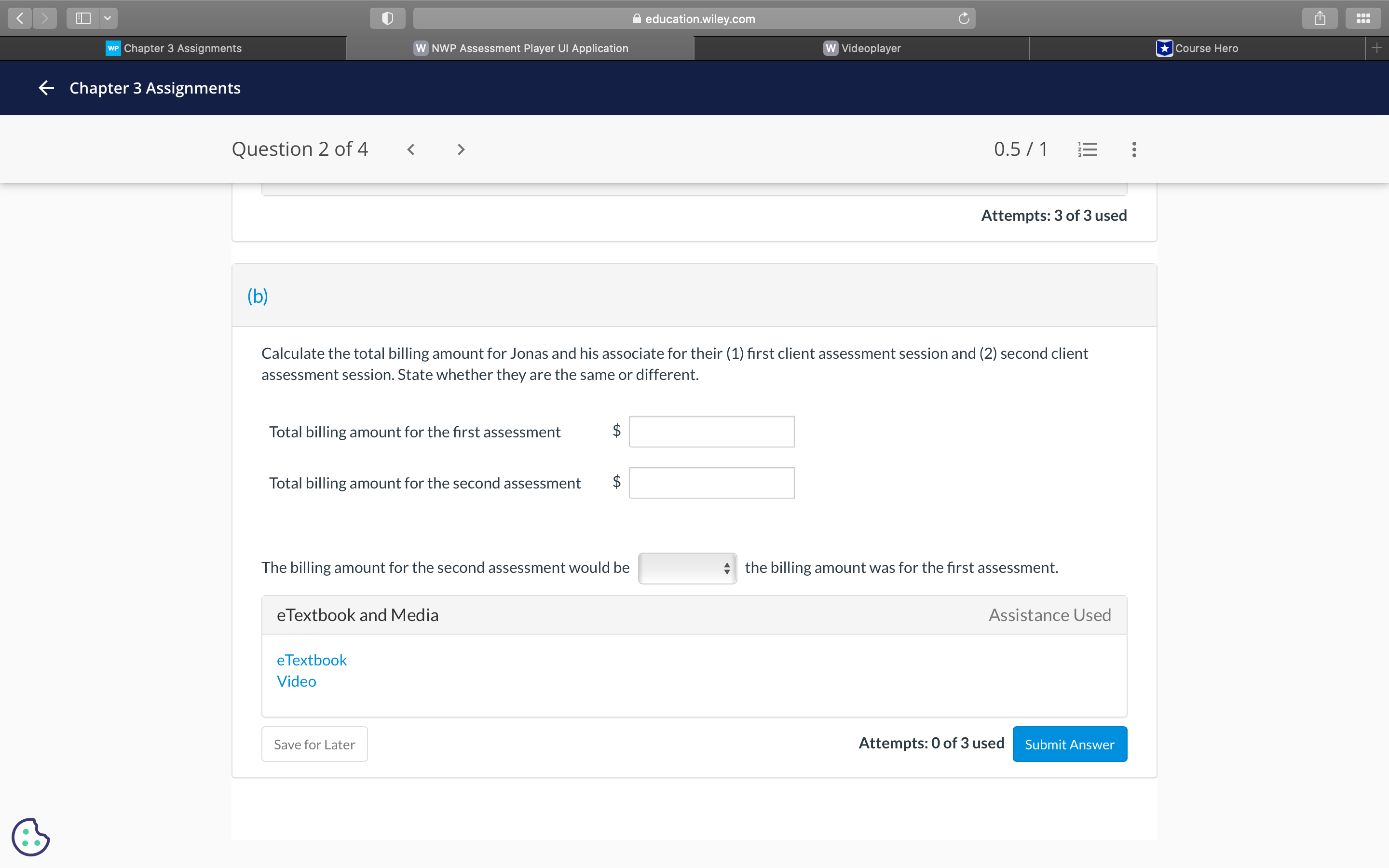Click the back arrow beside Chapter 3 Assignments
The height and width of the screenshot is (868, 1389).
click(46, 88)
